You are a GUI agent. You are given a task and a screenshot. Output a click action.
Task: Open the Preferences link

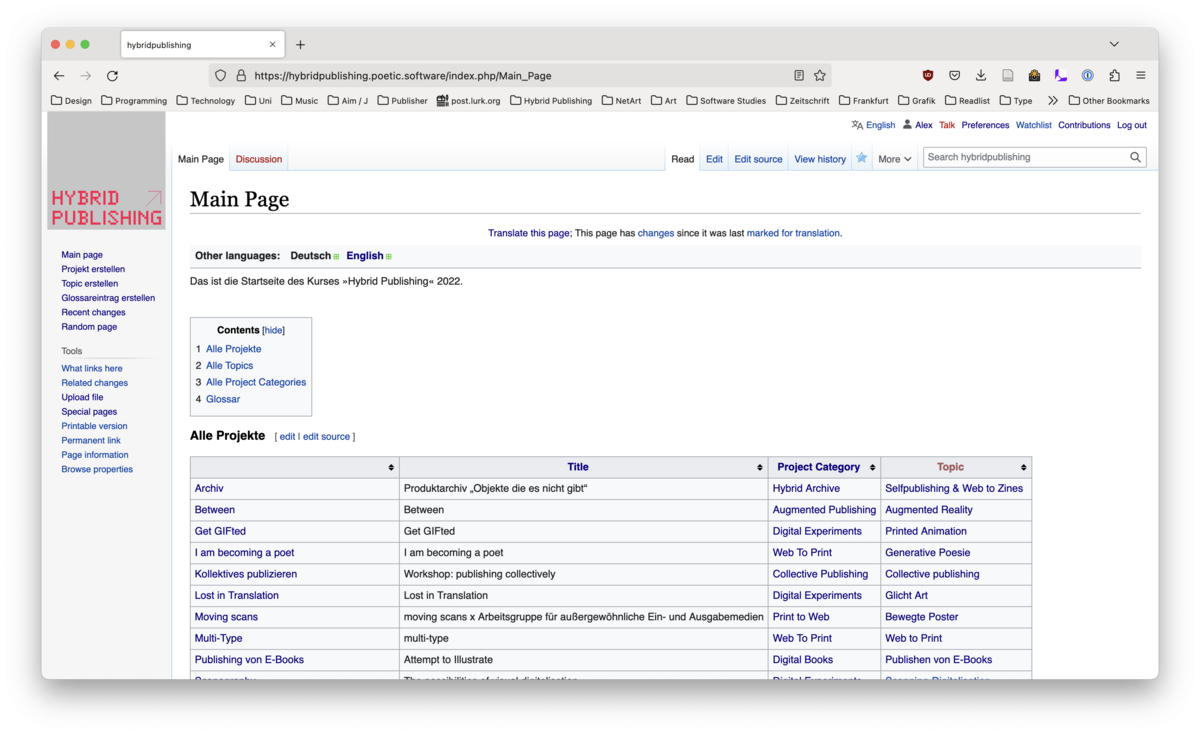(x=985, y=125)
